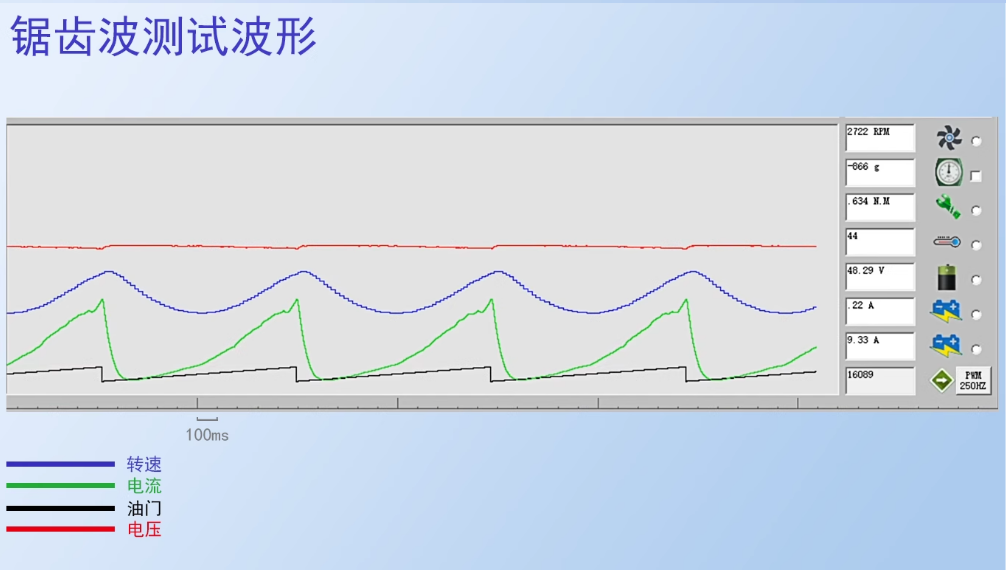Screen dimensions: 1006x570
Task: Click the 100ms time scale marker
Action: (x=207, y=434)
